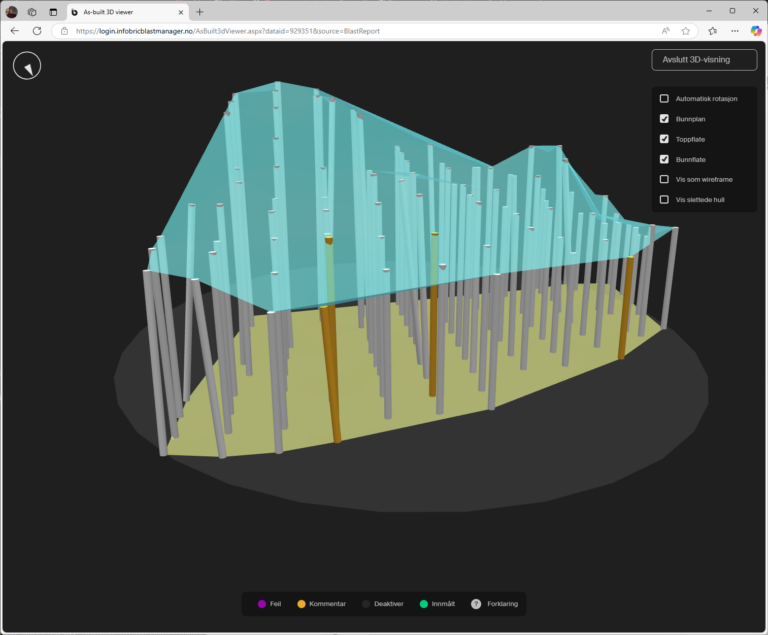Screen dimensions: 768x635
Task: Click the browser refresh icon
Action: (x=37, y=31)
